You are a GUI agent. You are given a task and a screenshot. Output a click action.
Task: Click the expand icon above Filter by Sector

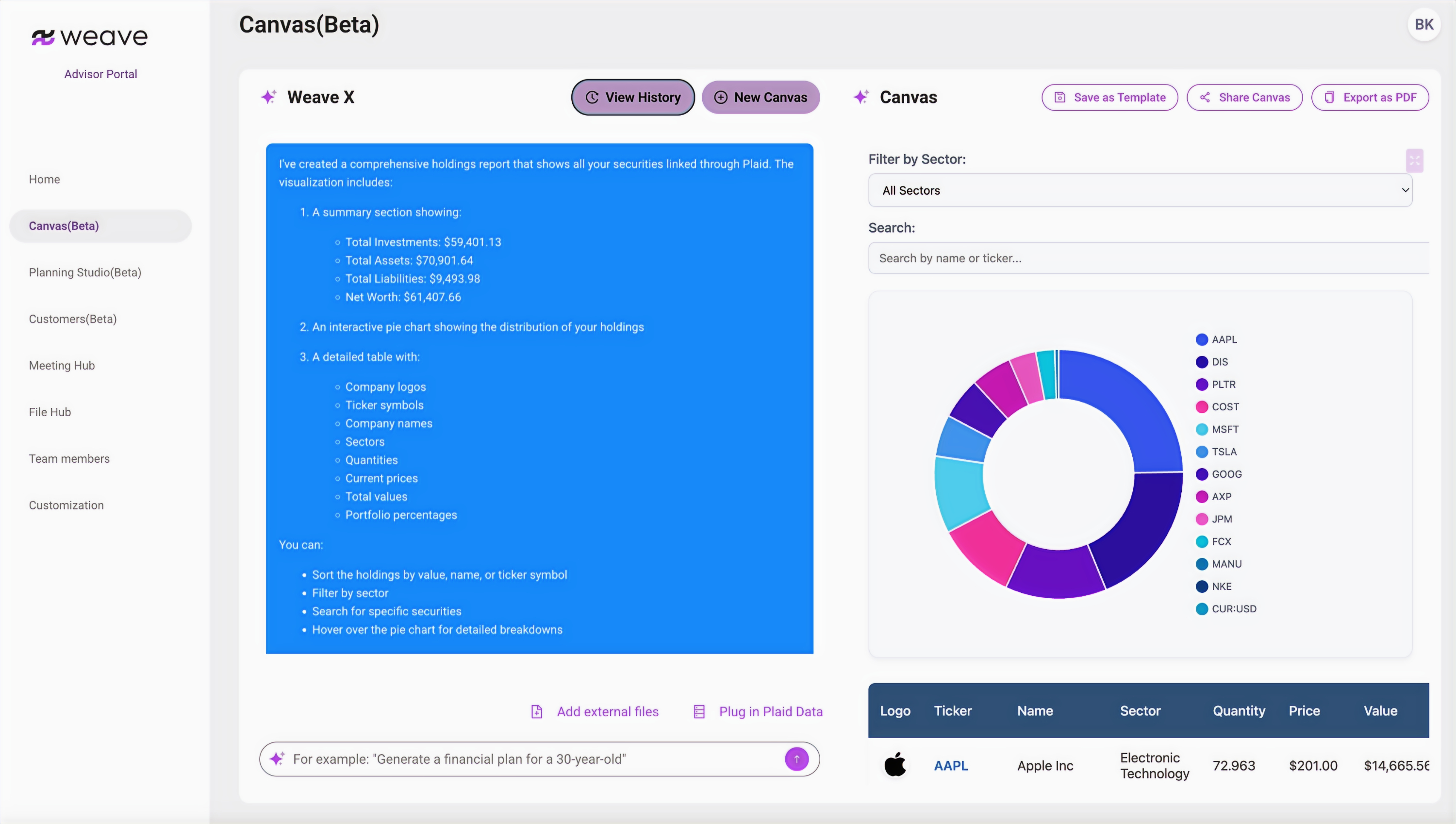click(1415, 161)
